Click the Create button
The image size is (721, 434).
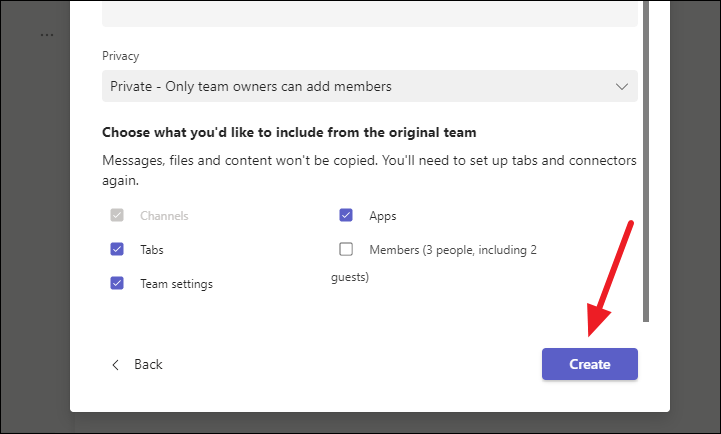point(589,364)
